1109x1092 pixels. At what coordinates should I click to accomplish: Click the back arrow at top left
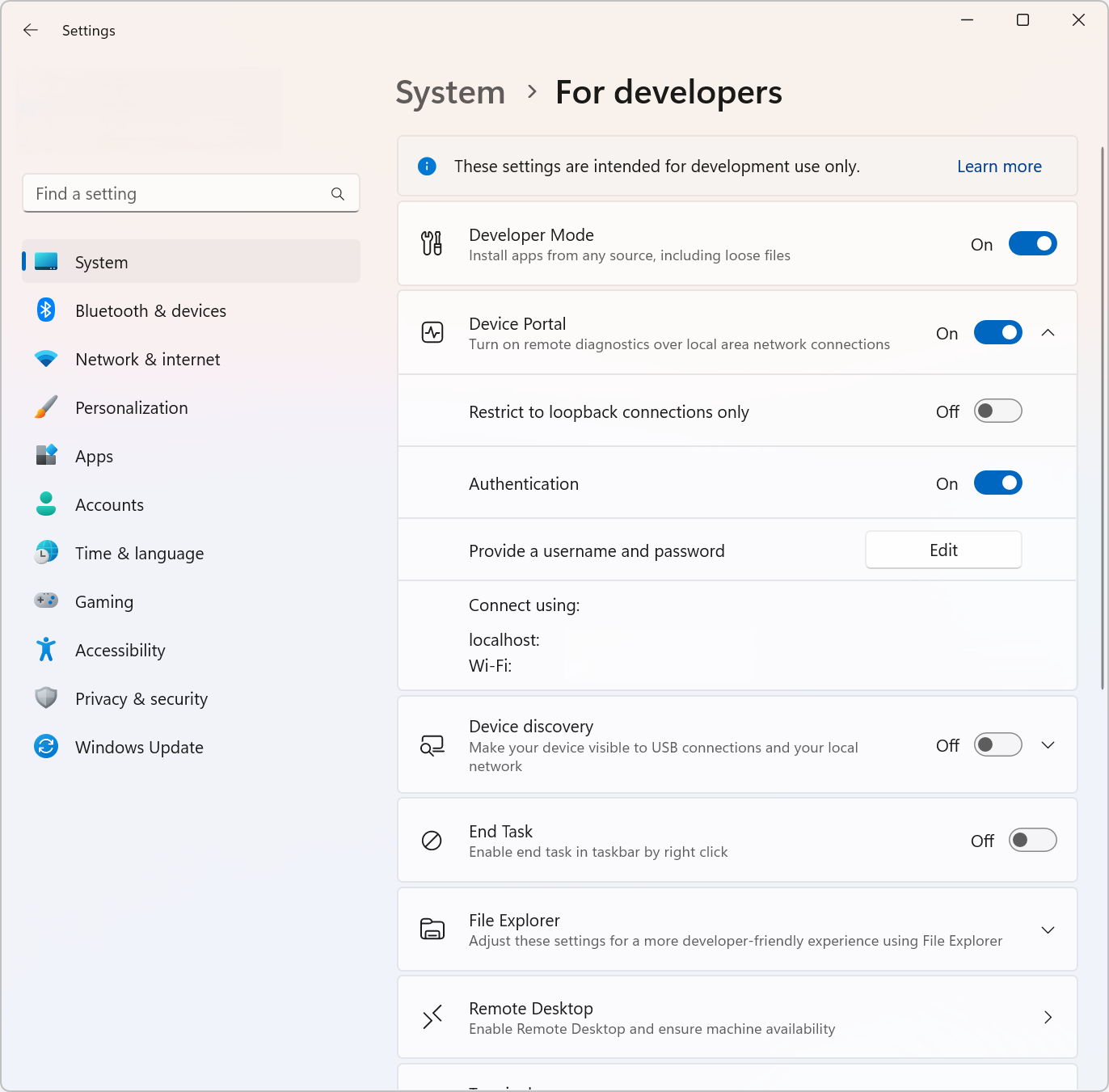click(30, 30)
